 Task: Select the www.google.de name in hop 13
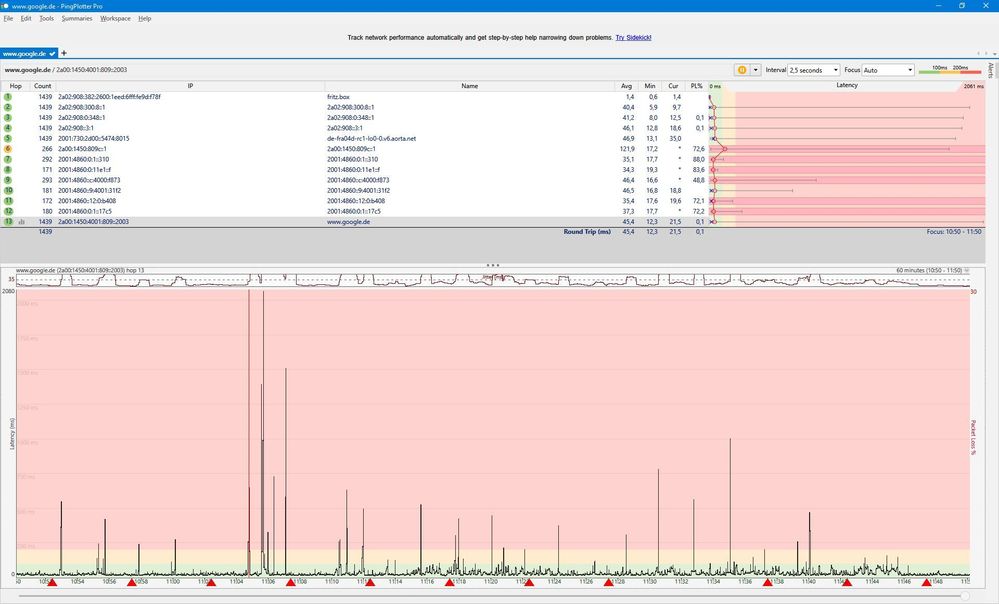[349, 222]
